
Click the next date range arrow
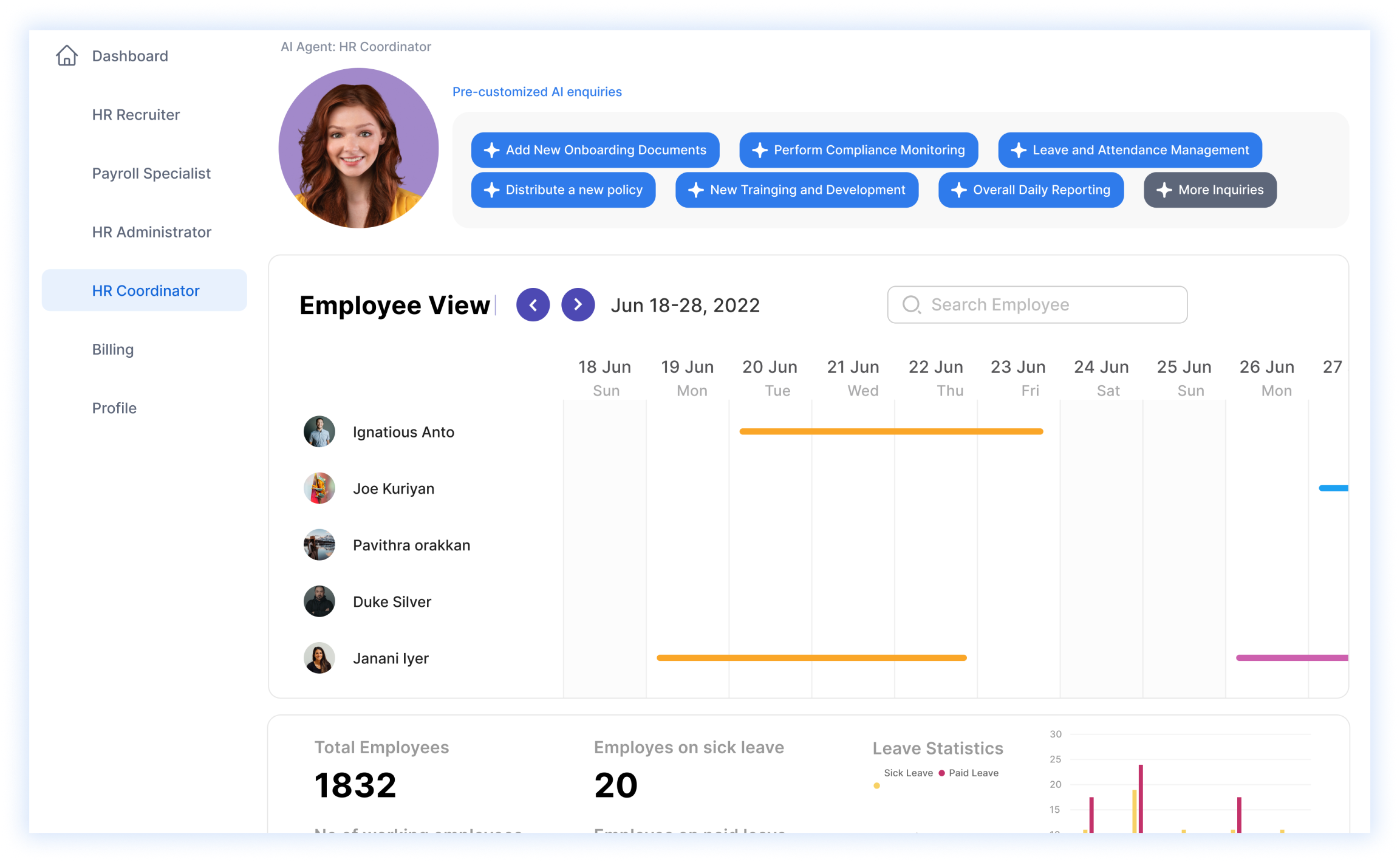tap(578, 305)
